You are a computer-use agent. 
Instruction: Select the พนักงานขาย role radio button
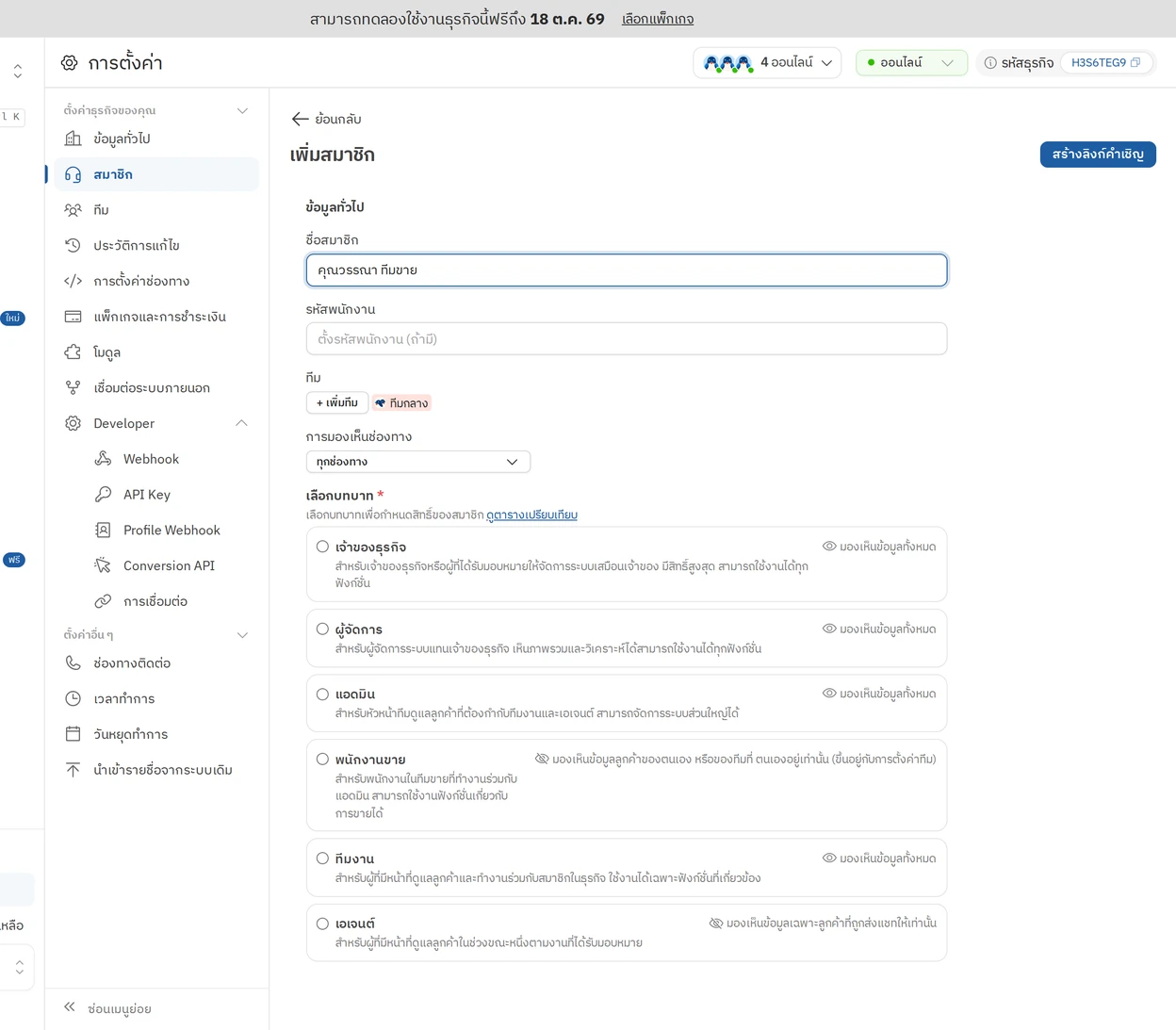point(322,759)
